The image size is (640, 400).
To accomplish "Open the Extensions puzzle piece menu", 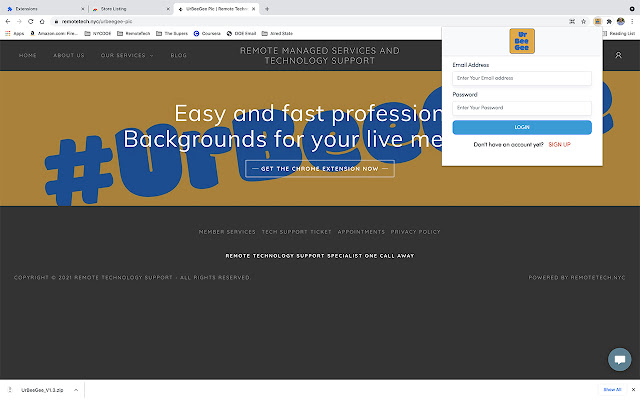I will pyautogui.click(x=609, y=21).
